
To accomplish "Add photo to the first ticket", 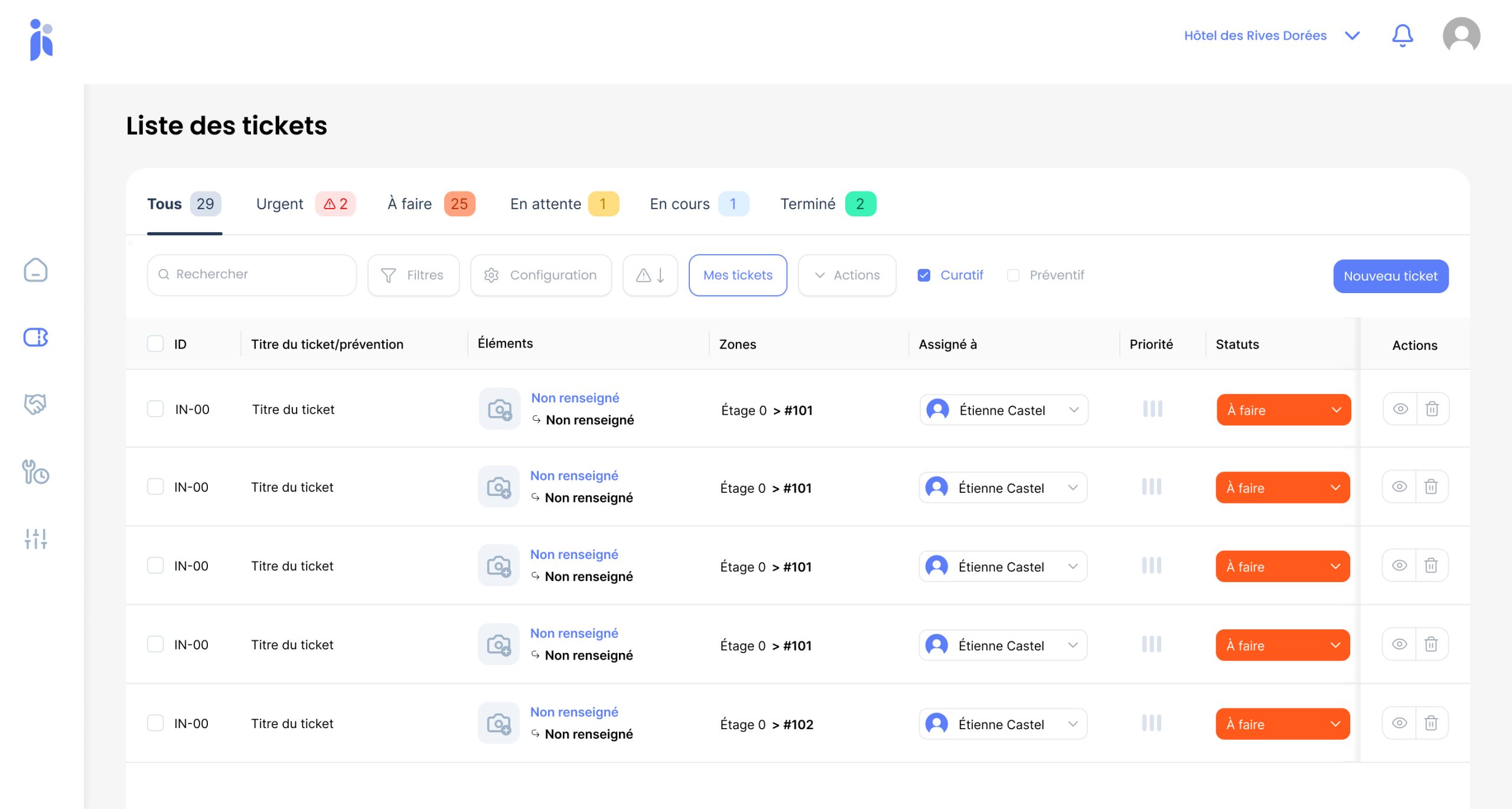I will [500, 409].
